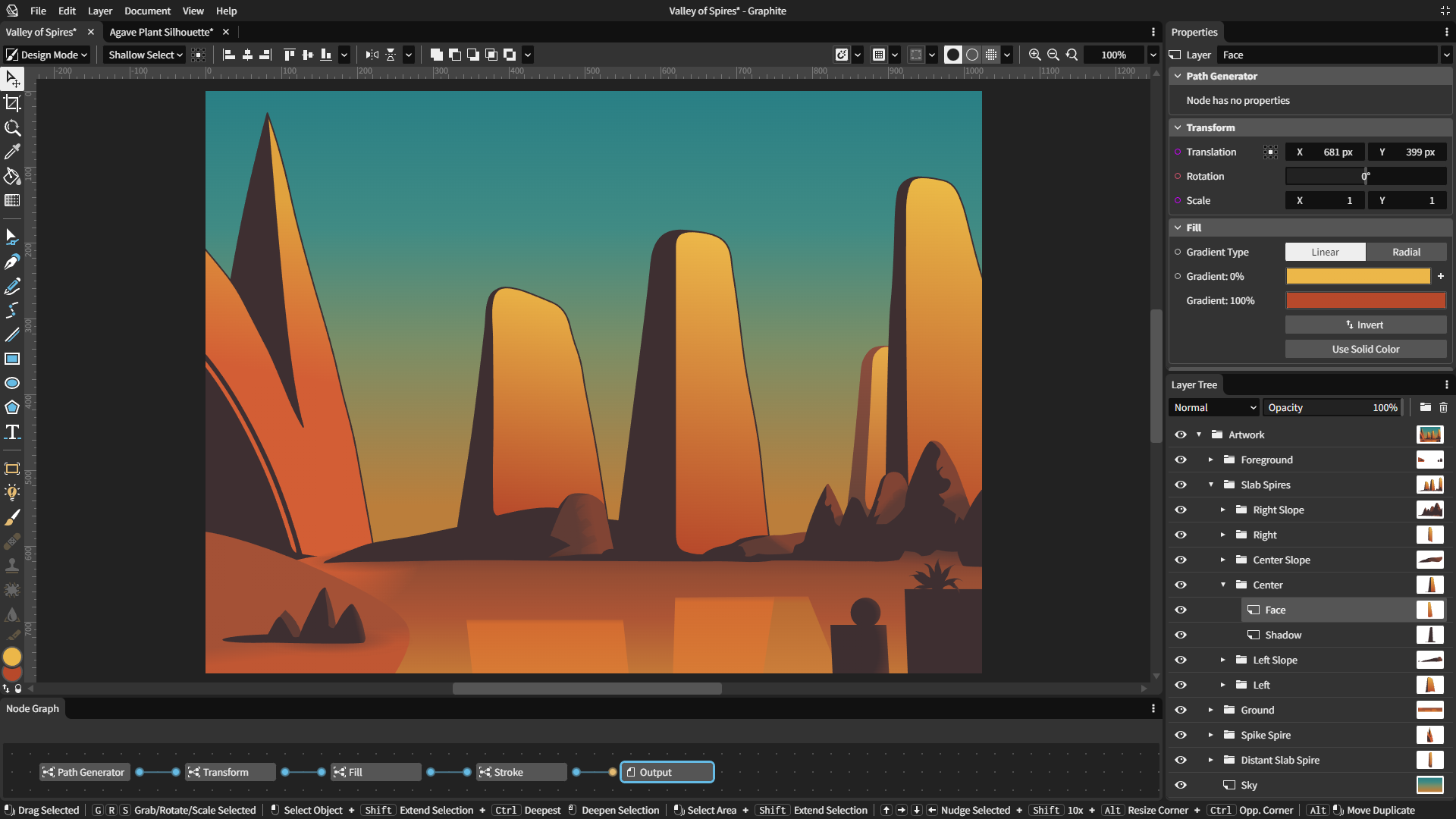This screenshot has height=819, width=1456.
Task: Expand the Left Slope layer group
Action: coord(1225,659)
